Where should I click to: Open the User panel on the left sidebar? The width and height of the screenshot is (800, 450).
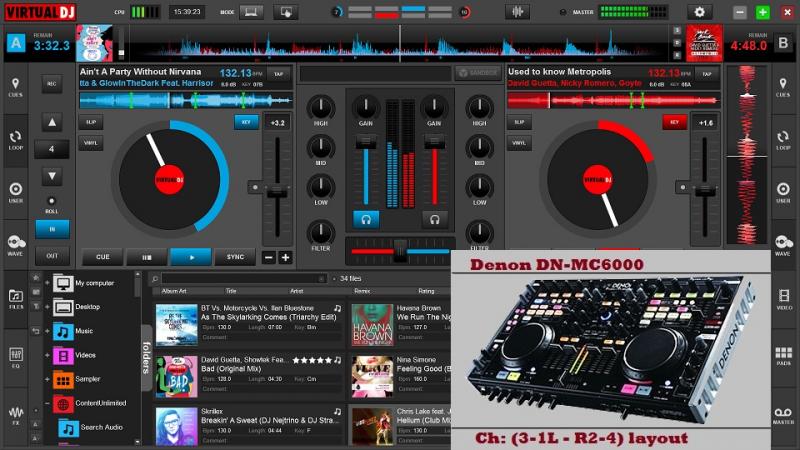[15, 193]
